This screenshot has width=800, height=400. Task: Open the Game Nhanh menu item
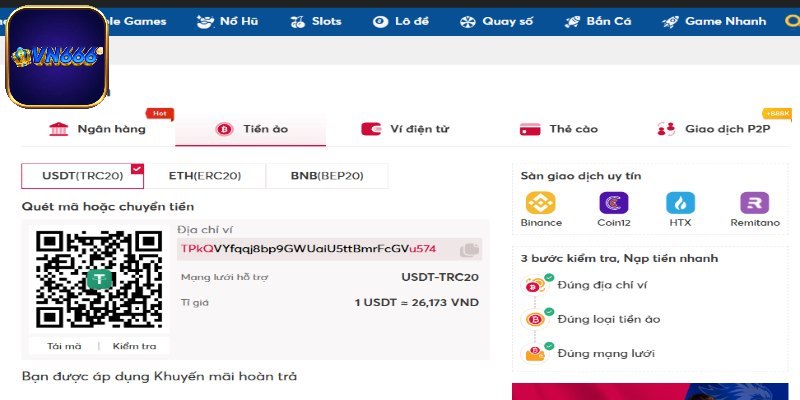714,21
